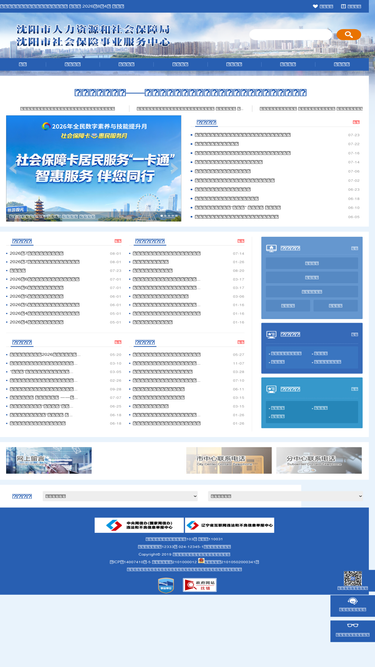The width and height of the screenshot is (375, 667).
Task: Click the orange magnifier search button
Action: pyautogui.click(x=349, y=34)
